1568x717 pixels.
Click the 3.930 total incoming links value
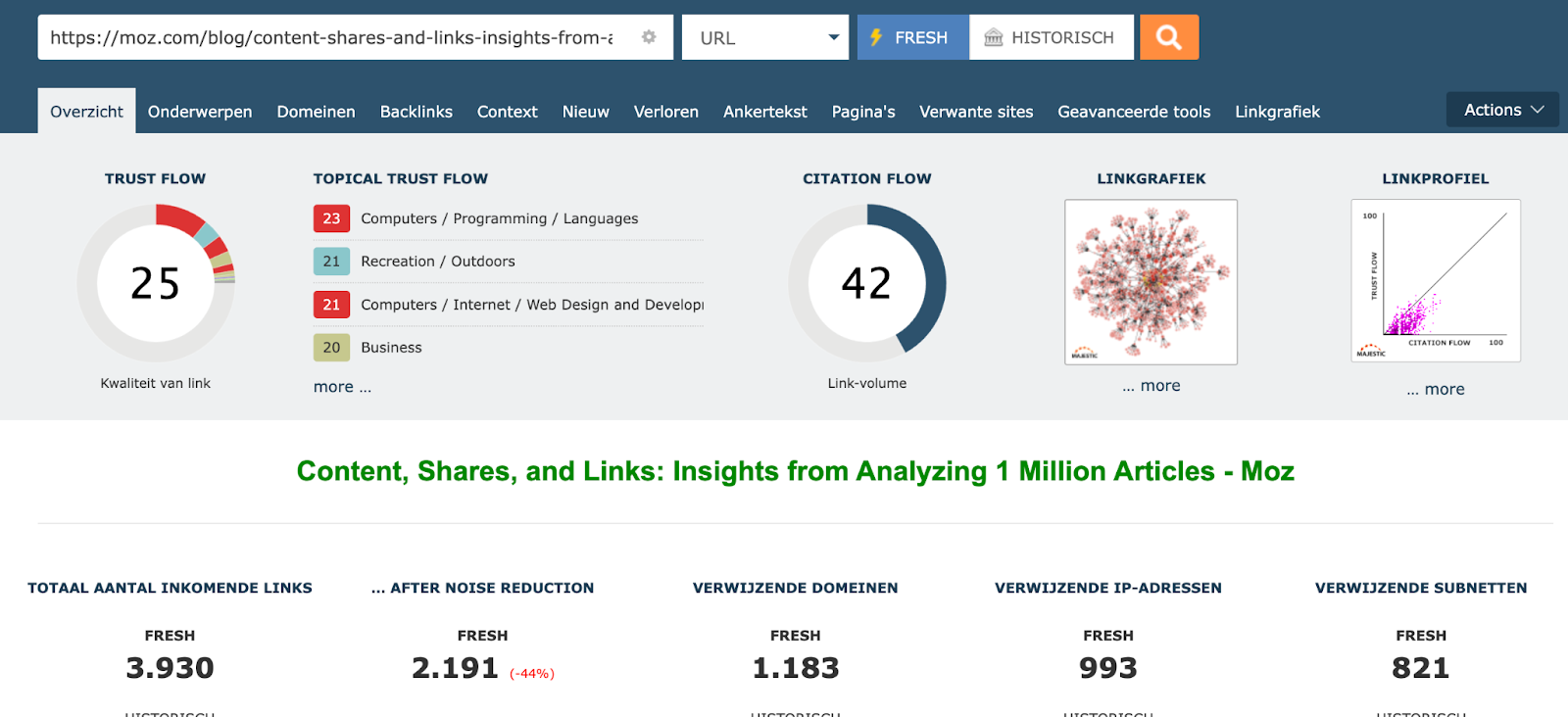point(170,668)
